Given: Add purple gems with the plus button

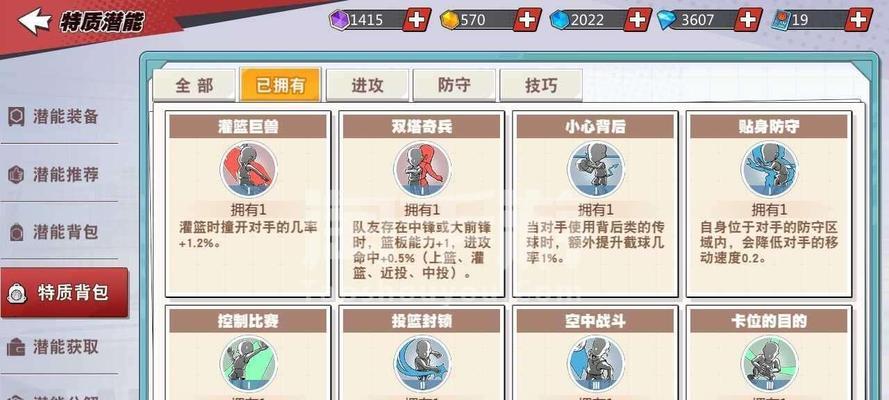Looking at the screenshot, I should 417,20.
